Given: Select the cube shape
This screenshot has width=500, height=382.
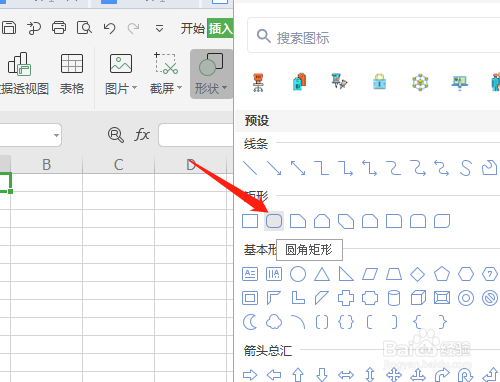Looking at the screenshot, I should point(418,298).
